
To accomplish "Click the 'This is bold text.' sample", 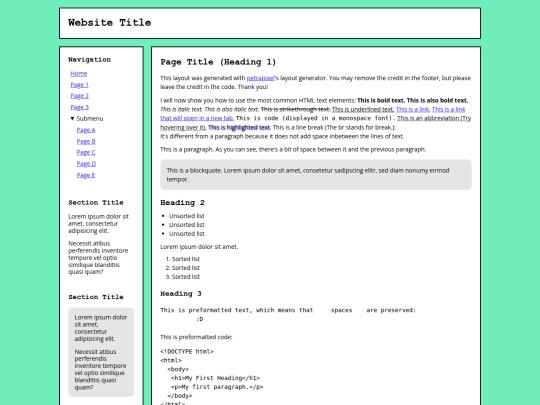I will pyautogui.click(x=381, y=101).
